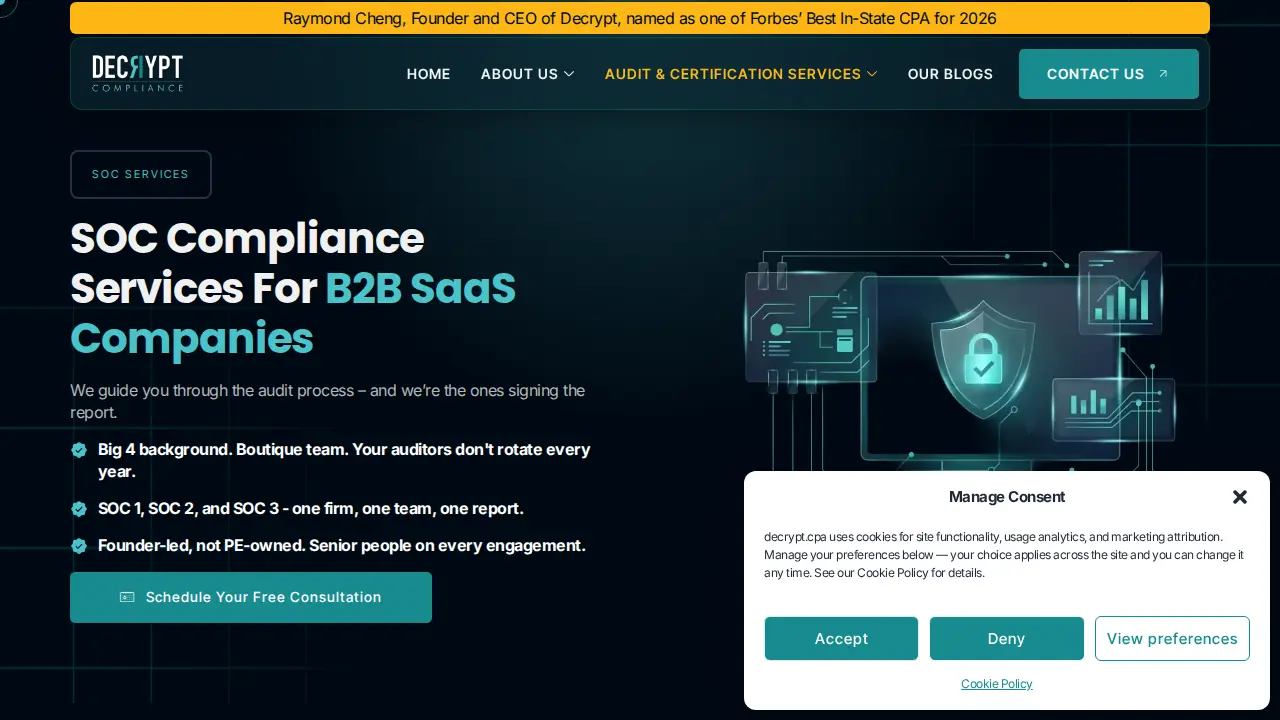The width and height of the screenshot is (1280, 720).
Task: Expand the About Us dropdown chevron
Action: [x=569, y=74]
